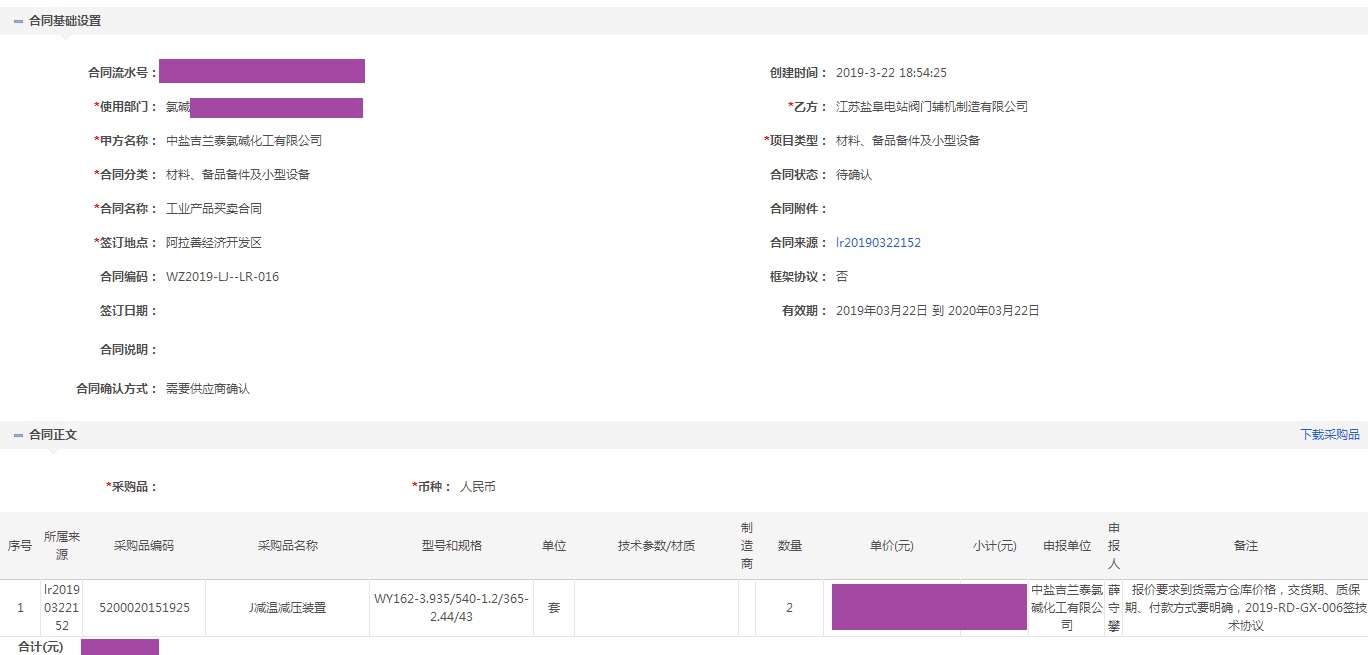Select the 乙方 supplier name 江苏盐阜电站阀门辅机制造有限公司
1368x655 pixels.
931,107
